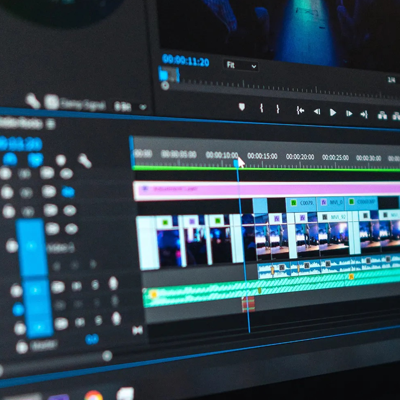Image resolution: width=400 pixels, height=400 pixels.
Task: Enable voice-over record on the last audio track
Action: point(116,319)
